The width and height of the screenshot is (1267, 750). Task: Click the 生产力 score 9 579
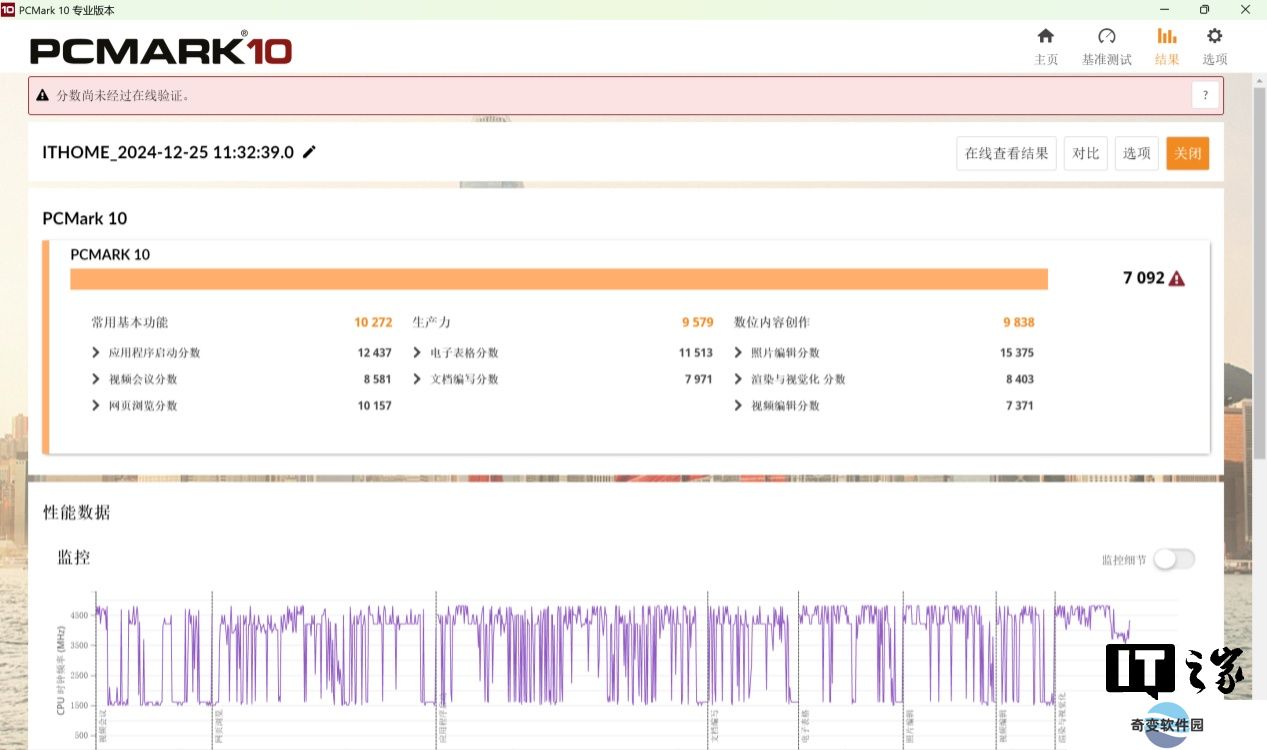pyautogui.click(x=698, y=322)
